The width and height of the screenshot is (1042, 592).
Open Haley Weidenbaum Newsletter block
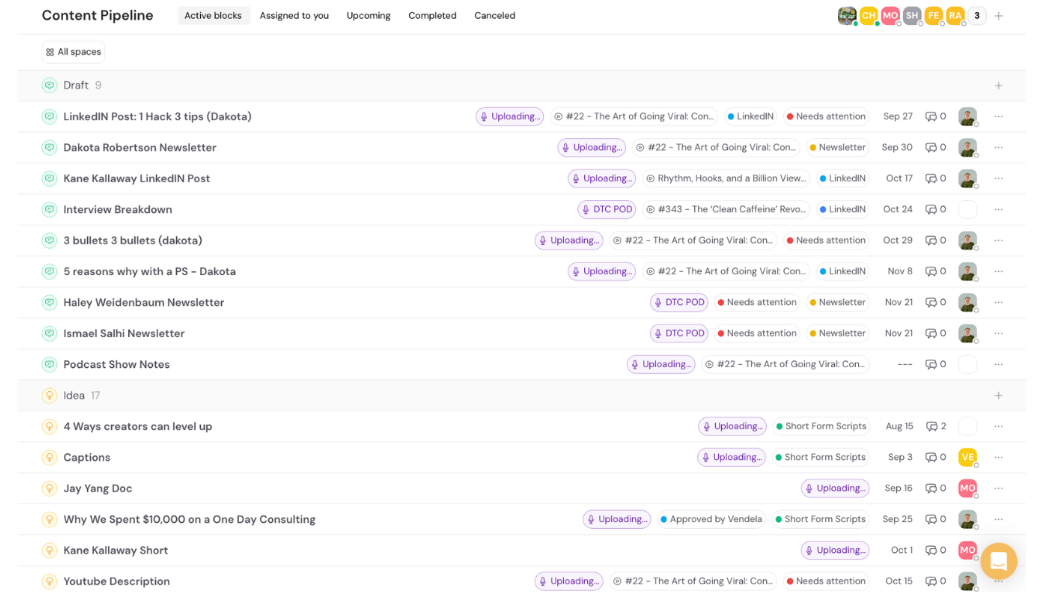144,302
